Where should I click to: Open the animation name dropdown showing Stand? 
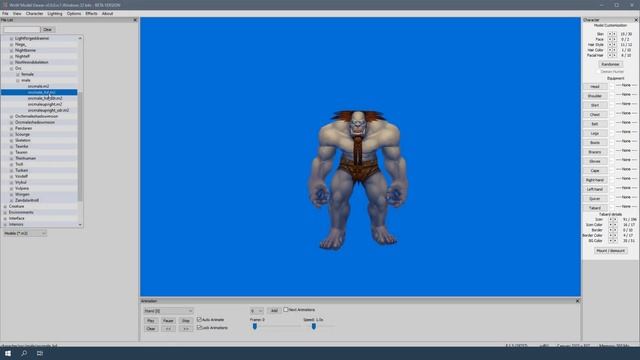point(168,311)
